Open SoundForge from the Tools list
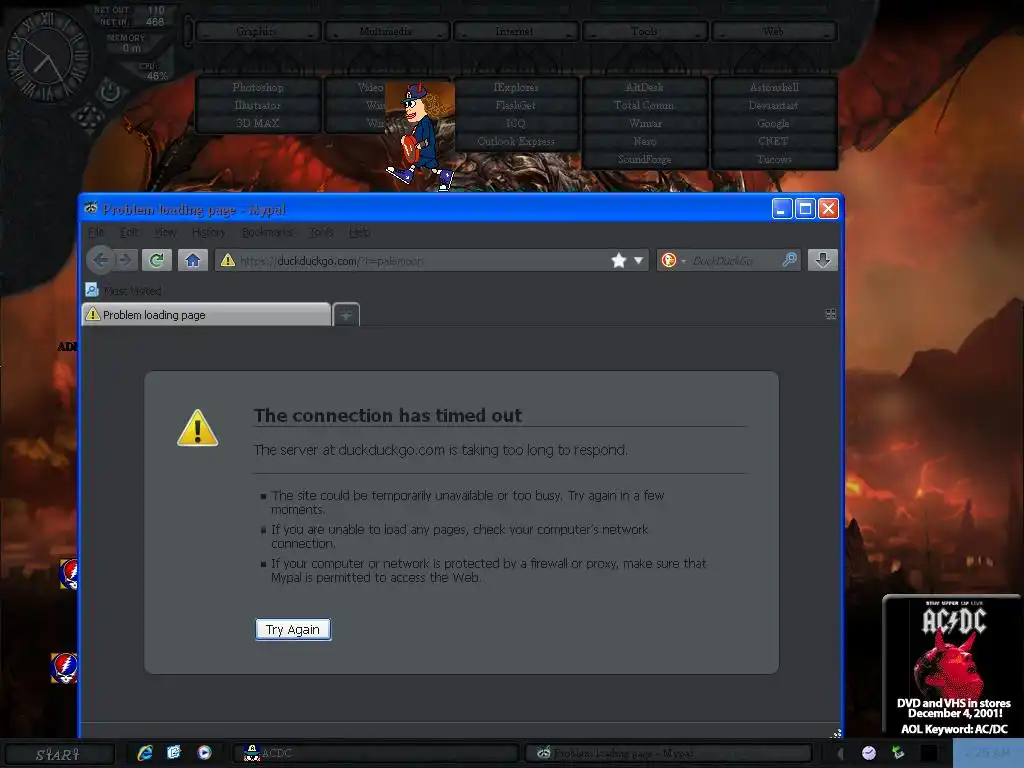The width and height of the screenshot is (1024, 768). [645, 159]
